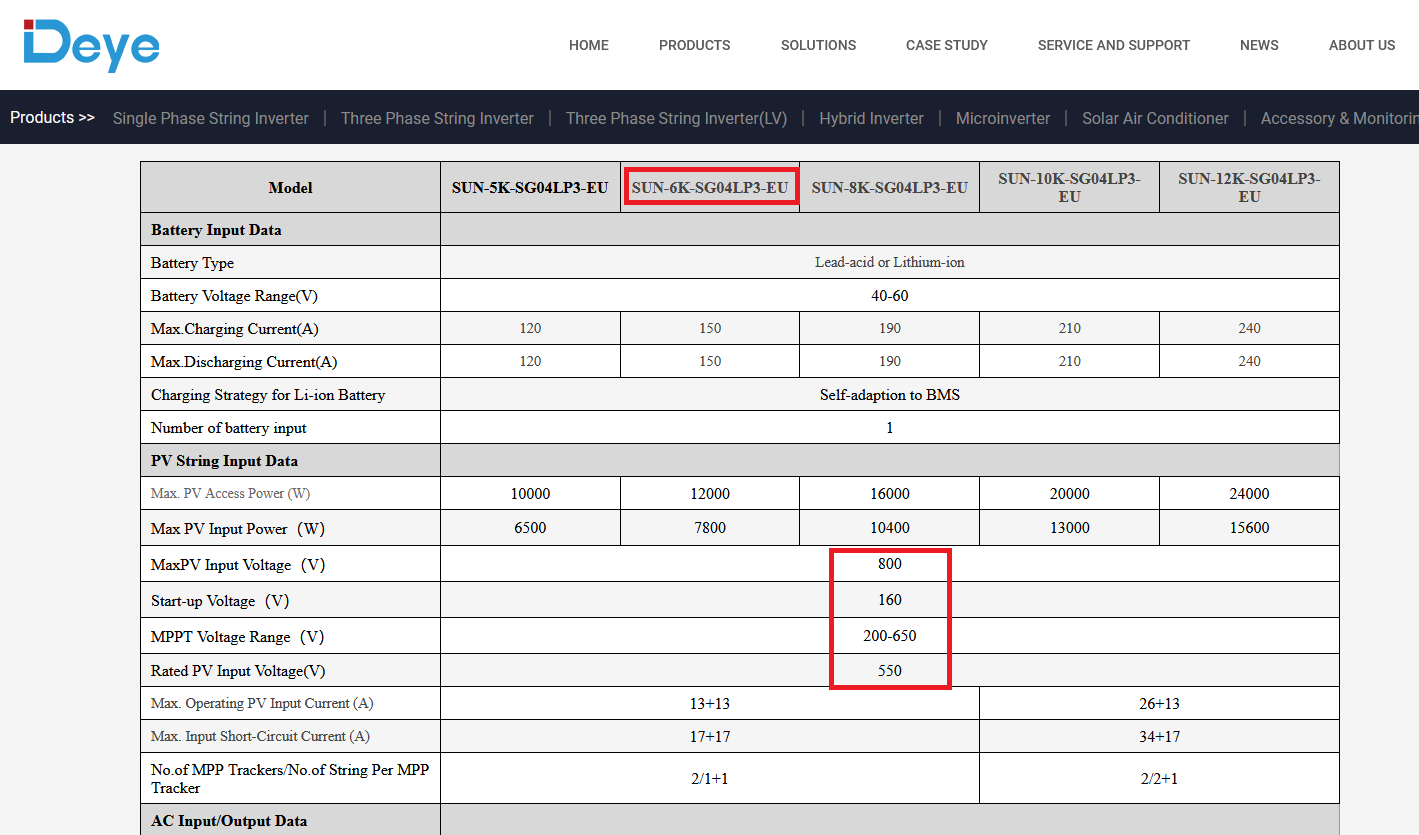
Task: Select SUN-12K-SG04LP3-EU model header
Action: pyautogui.click(x=1249, y=187)
